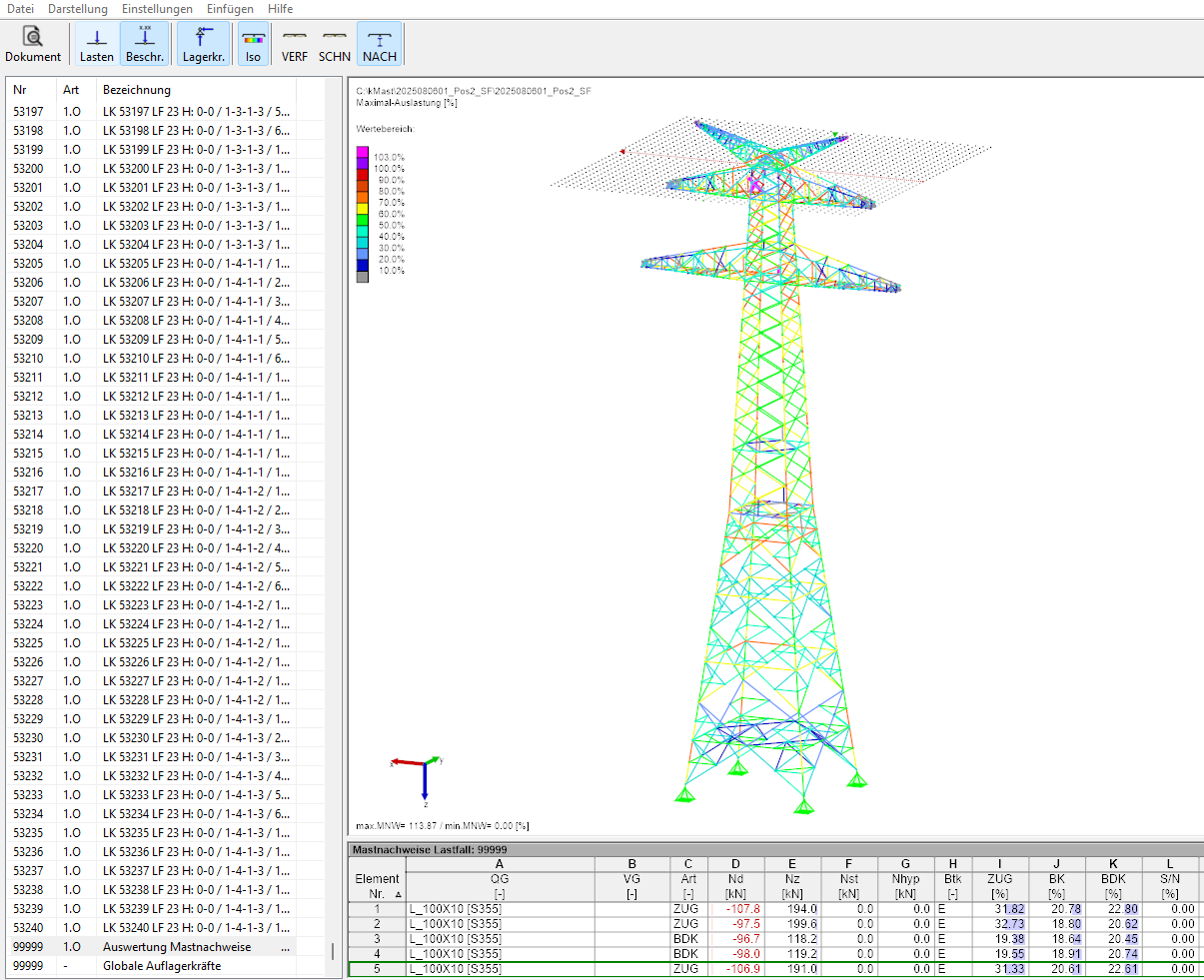1204x980 pixels.
Task: Open the Einfügen menu
Action: (230, 8)
